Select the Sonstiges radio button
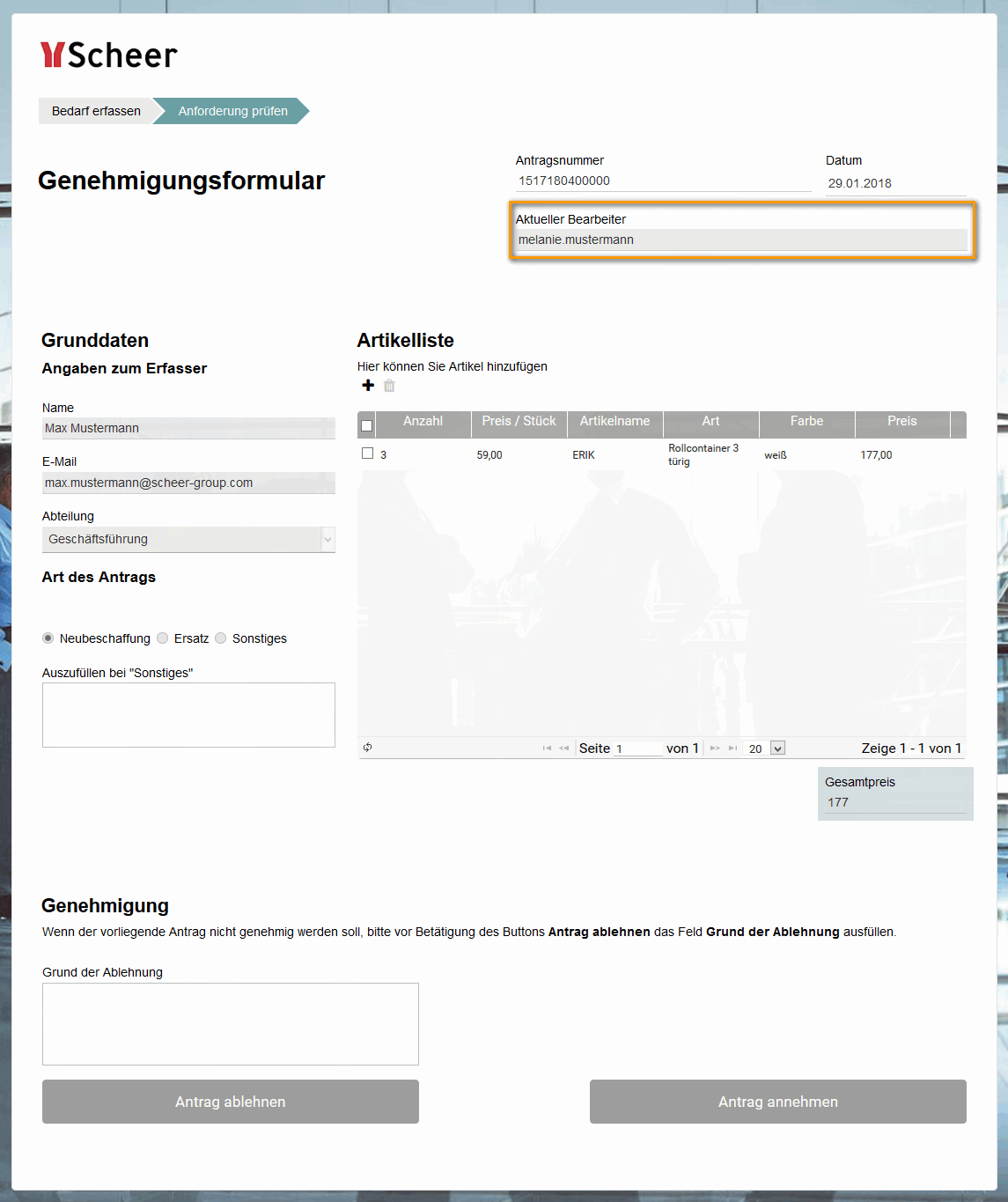This screenshot has width=1008, height=1202. coord(220,638)
